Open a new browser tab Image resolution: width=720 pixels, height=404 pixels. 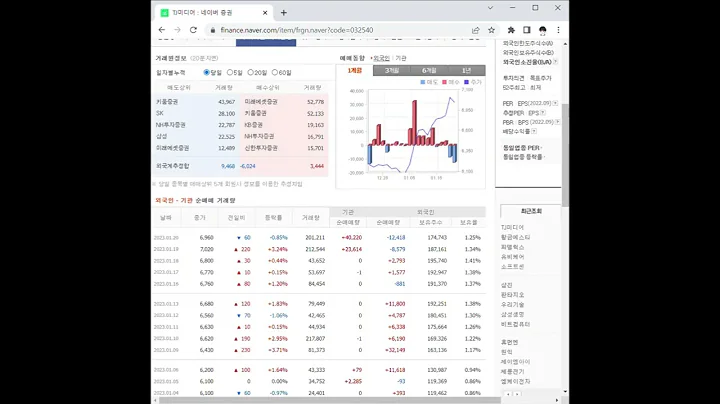tap(284, 13)
